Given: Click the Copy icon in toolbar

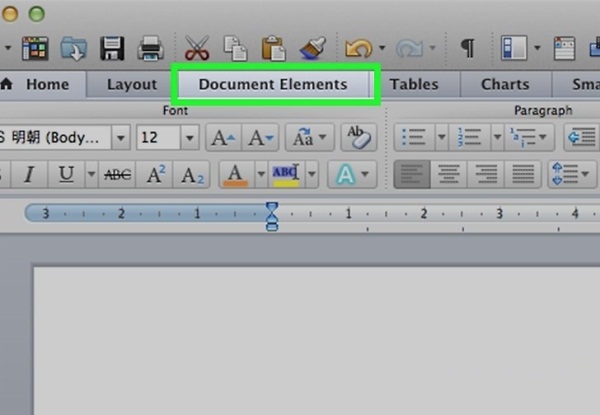Looking at the screenshot, I should coord(236,47).
